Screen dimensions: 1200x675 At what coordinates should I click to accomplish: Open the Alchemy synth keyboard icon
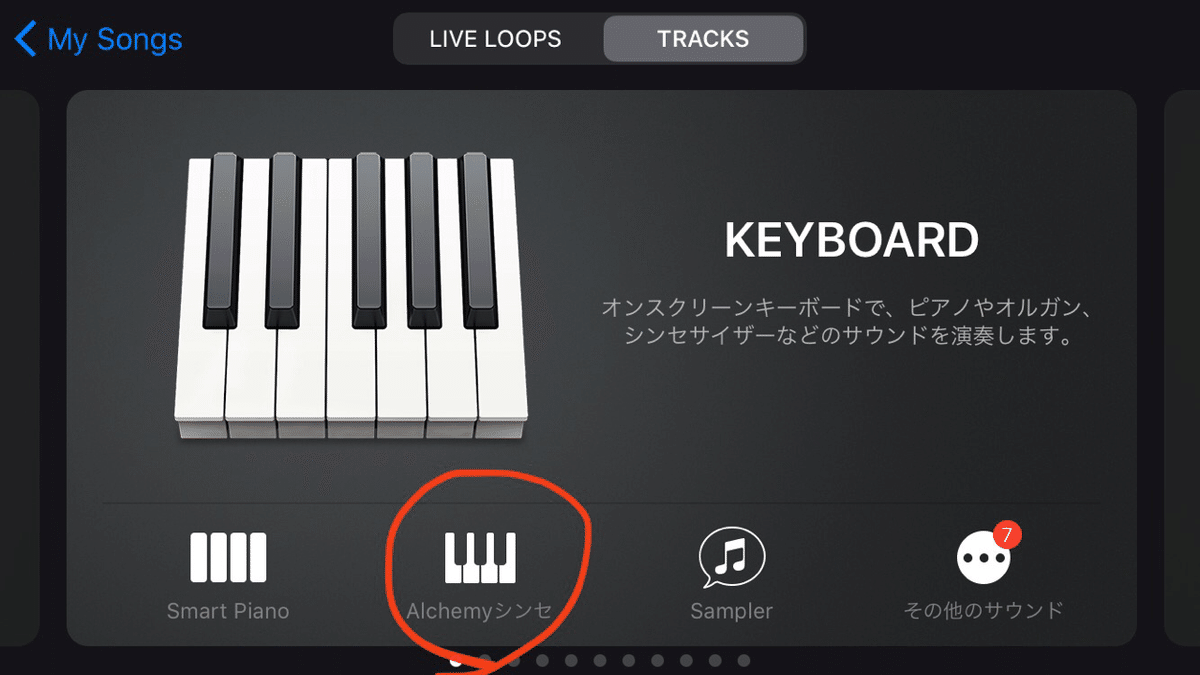tap(480, 557)
